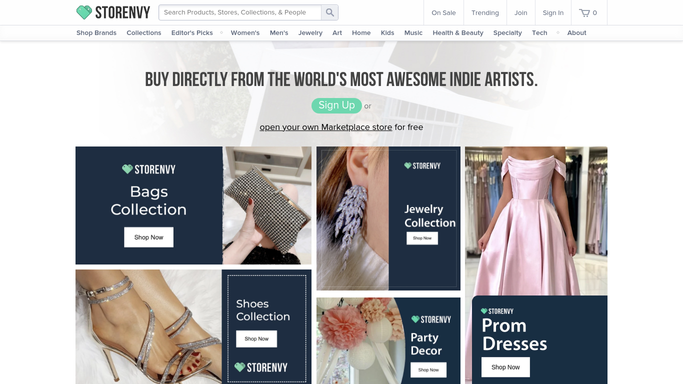683x384 pixels.
Task: Open the Collections menu item
Action: (x=144, y=33)
